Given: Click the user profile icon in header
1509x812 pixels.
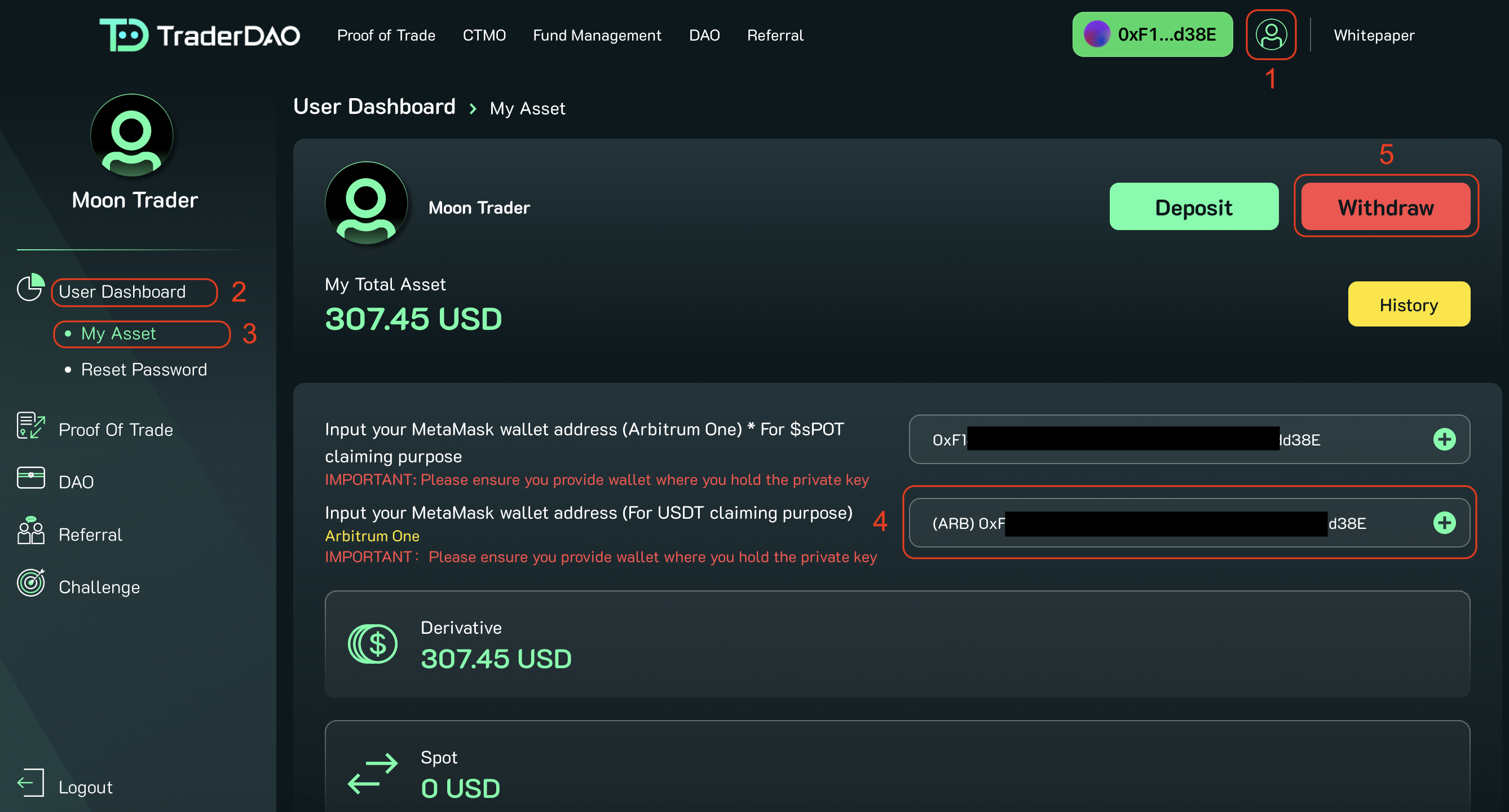Looking at the screenshot, I should click(1270, 34).
